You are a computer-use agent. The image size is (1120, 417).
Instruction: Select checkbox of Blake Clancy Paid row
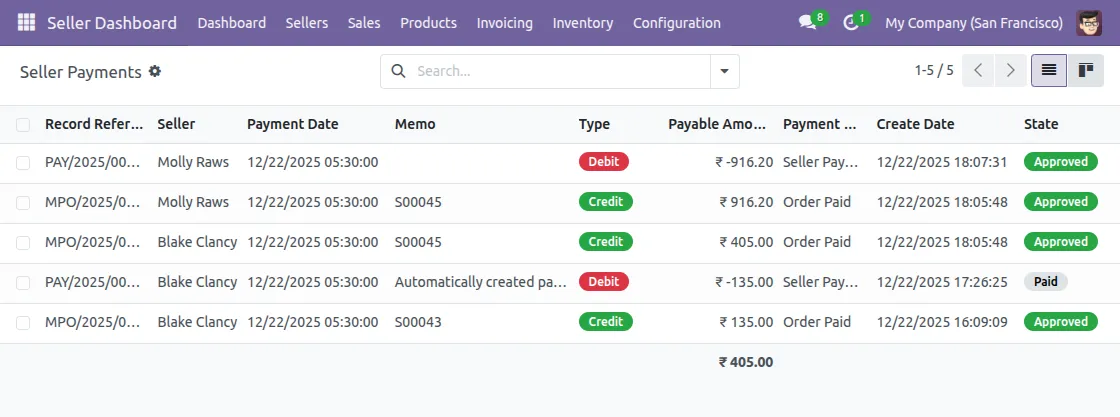[24, 283]
